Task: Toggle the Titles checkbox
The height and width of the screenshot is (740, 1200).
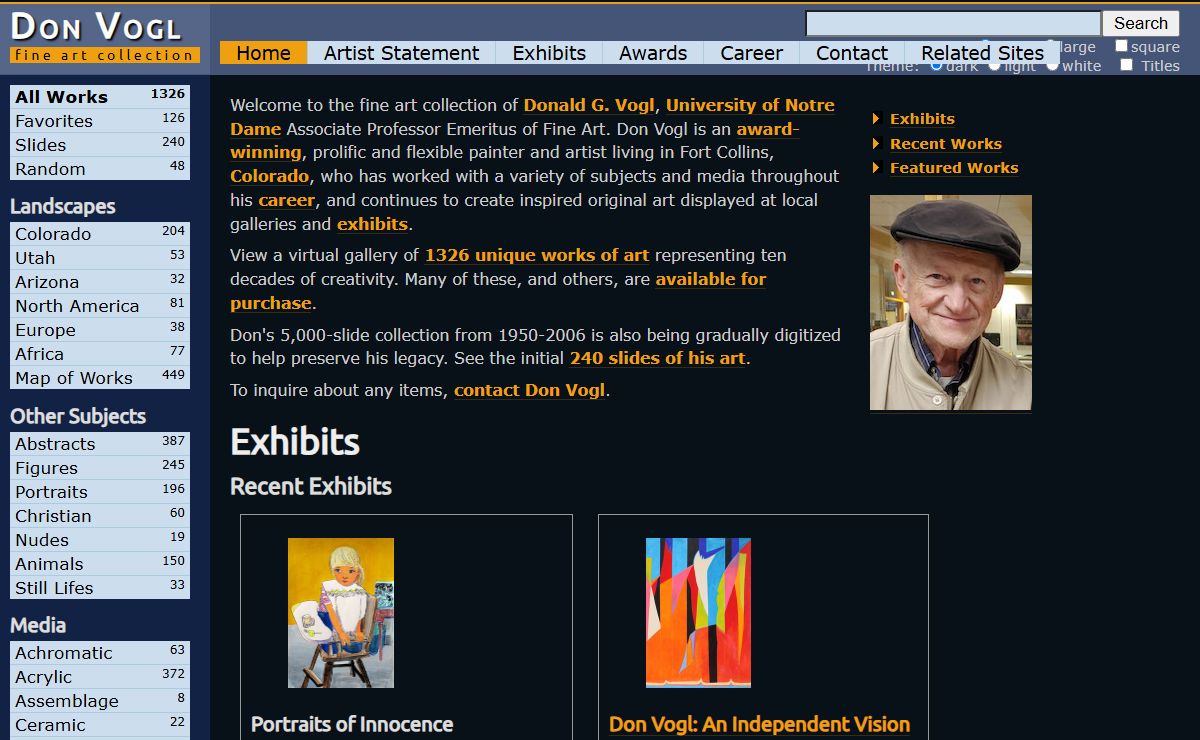Action: [x=1127, y=65]
